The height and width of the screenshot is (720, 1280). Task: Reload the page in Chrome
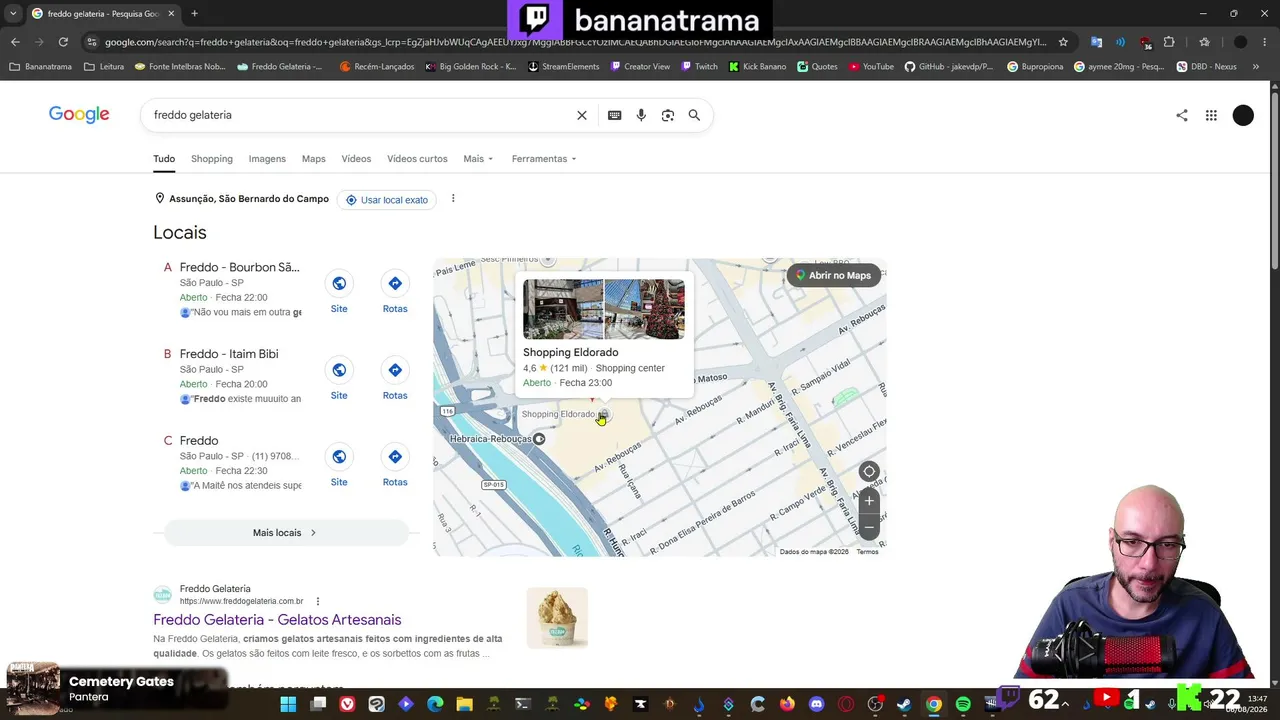pos(63,42)
